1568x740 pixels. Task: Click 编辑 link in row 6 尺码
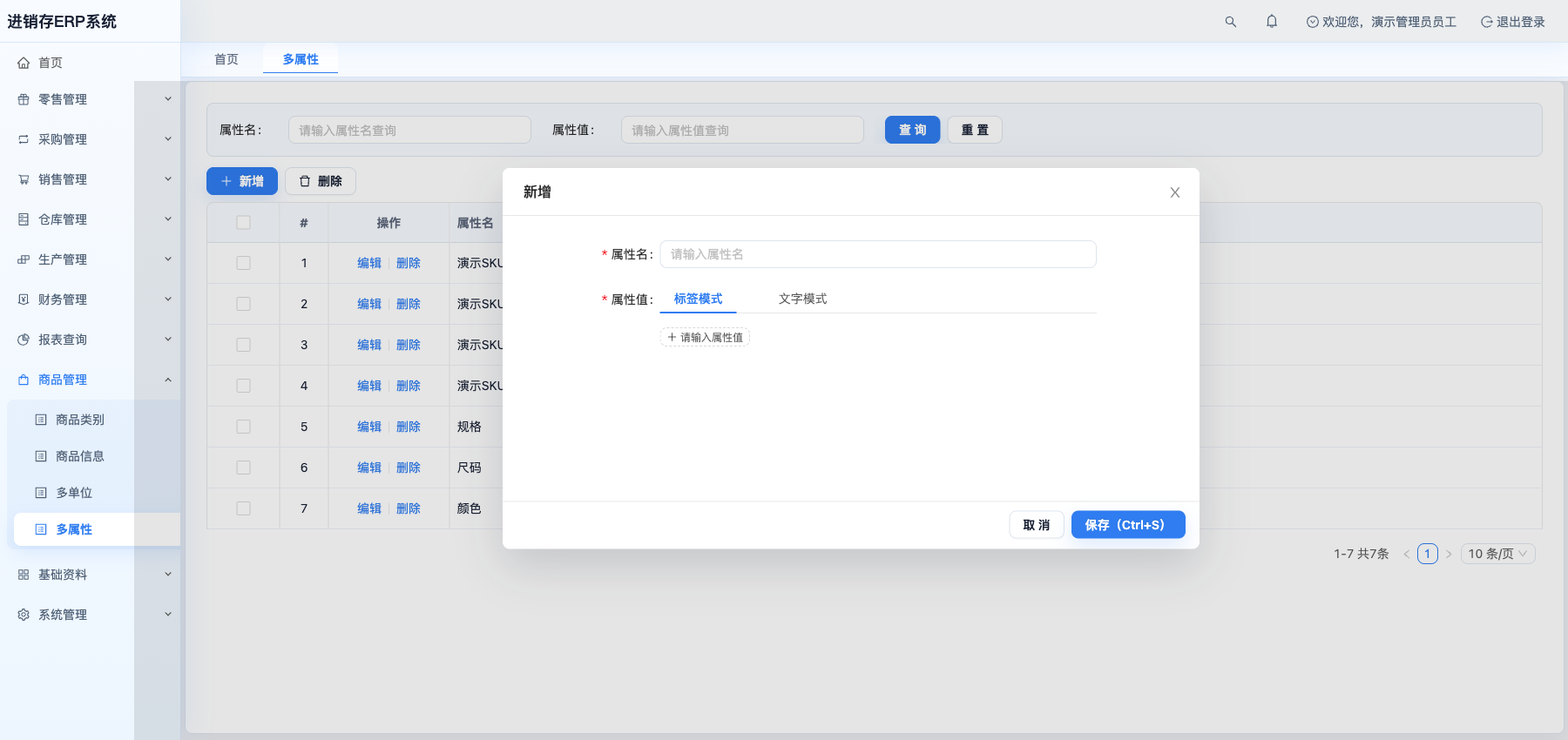[369, 468]
